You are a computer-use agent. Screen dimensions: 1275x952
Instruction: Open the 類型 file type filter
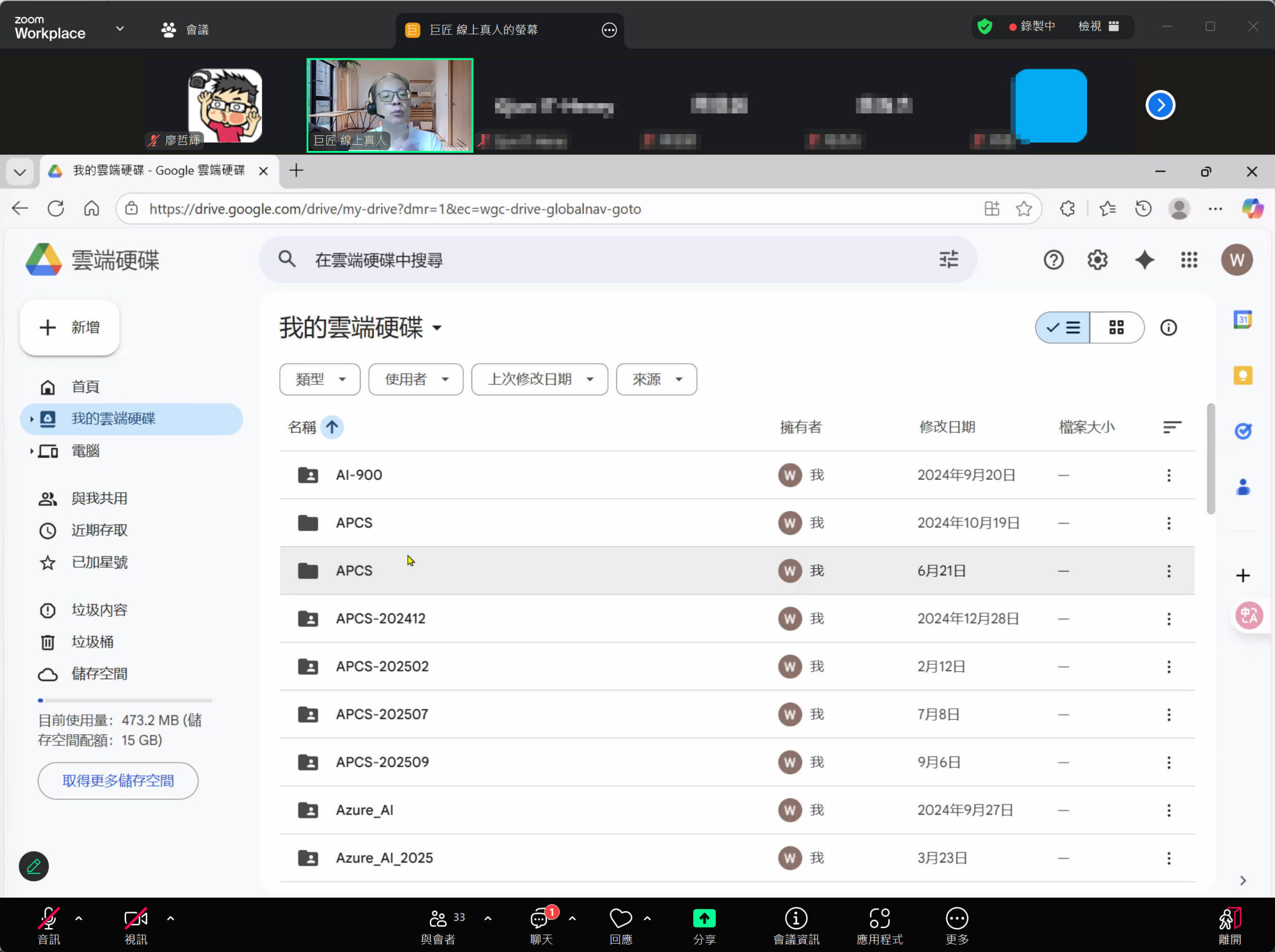[319, 379]
